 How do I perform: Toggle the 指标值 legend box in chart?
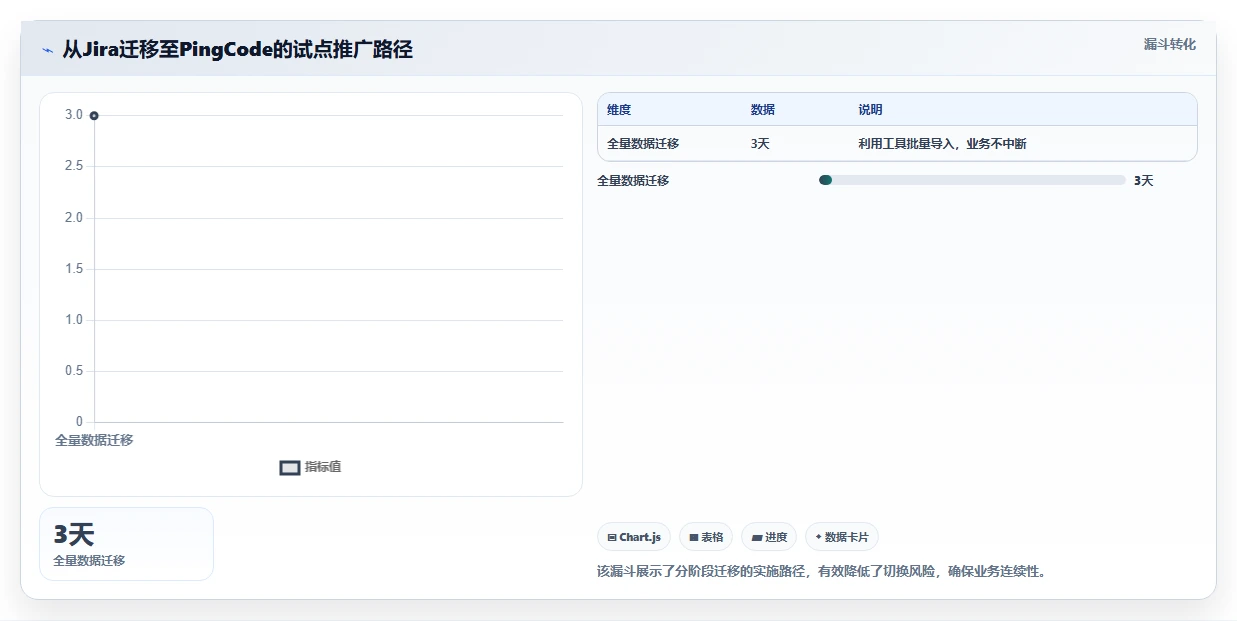point(290,467)
